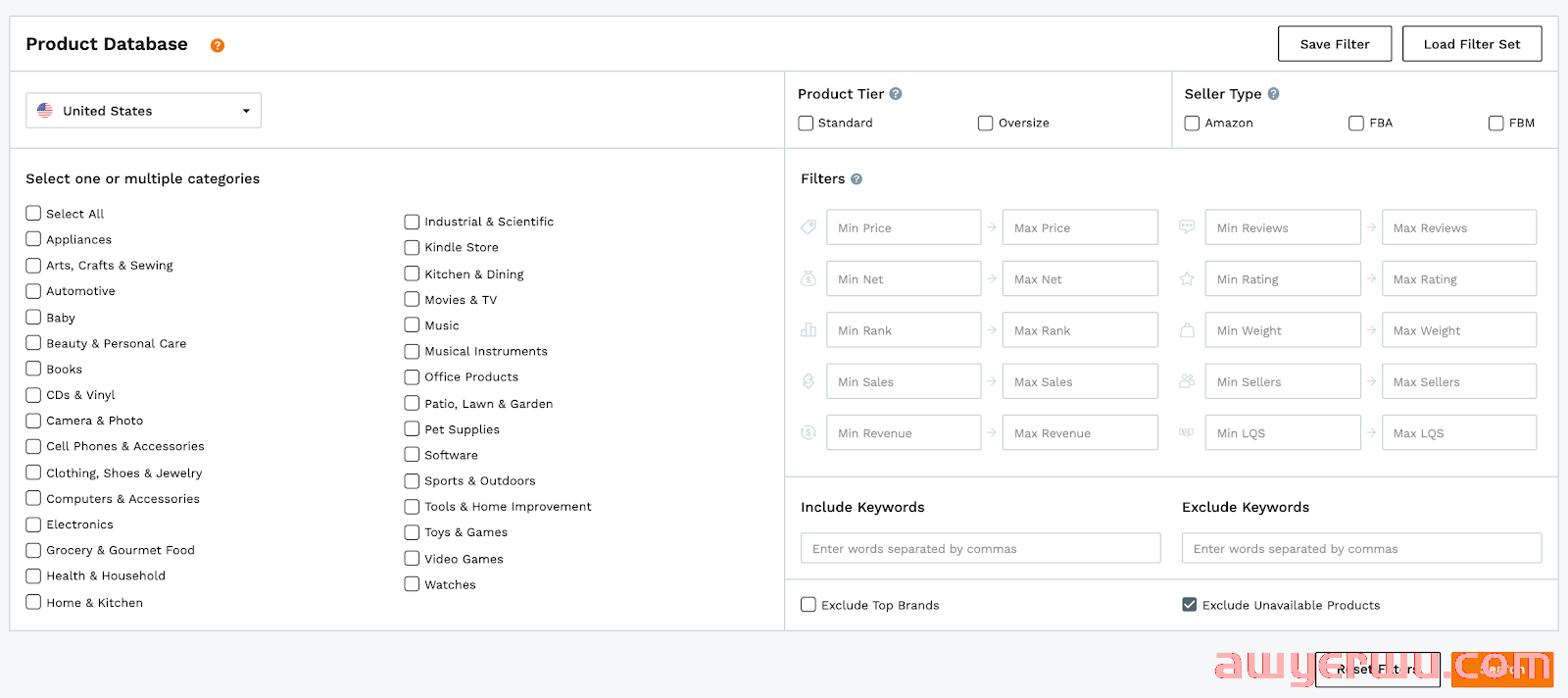Click the Reset Filters button
1568x698 pixels.
tap(1377, 669)
